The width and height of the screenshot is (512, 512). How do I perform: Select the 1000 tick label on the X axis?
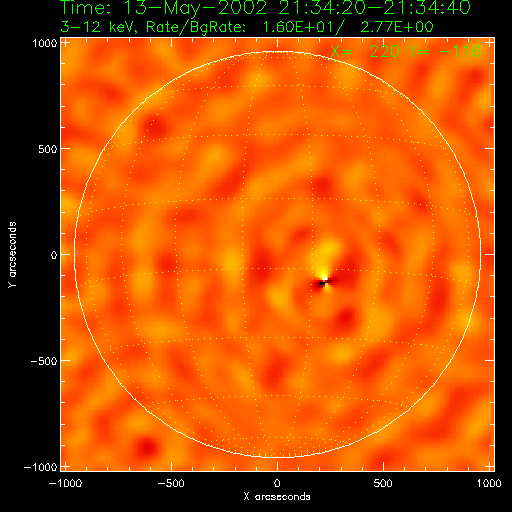tap(489, 483)
